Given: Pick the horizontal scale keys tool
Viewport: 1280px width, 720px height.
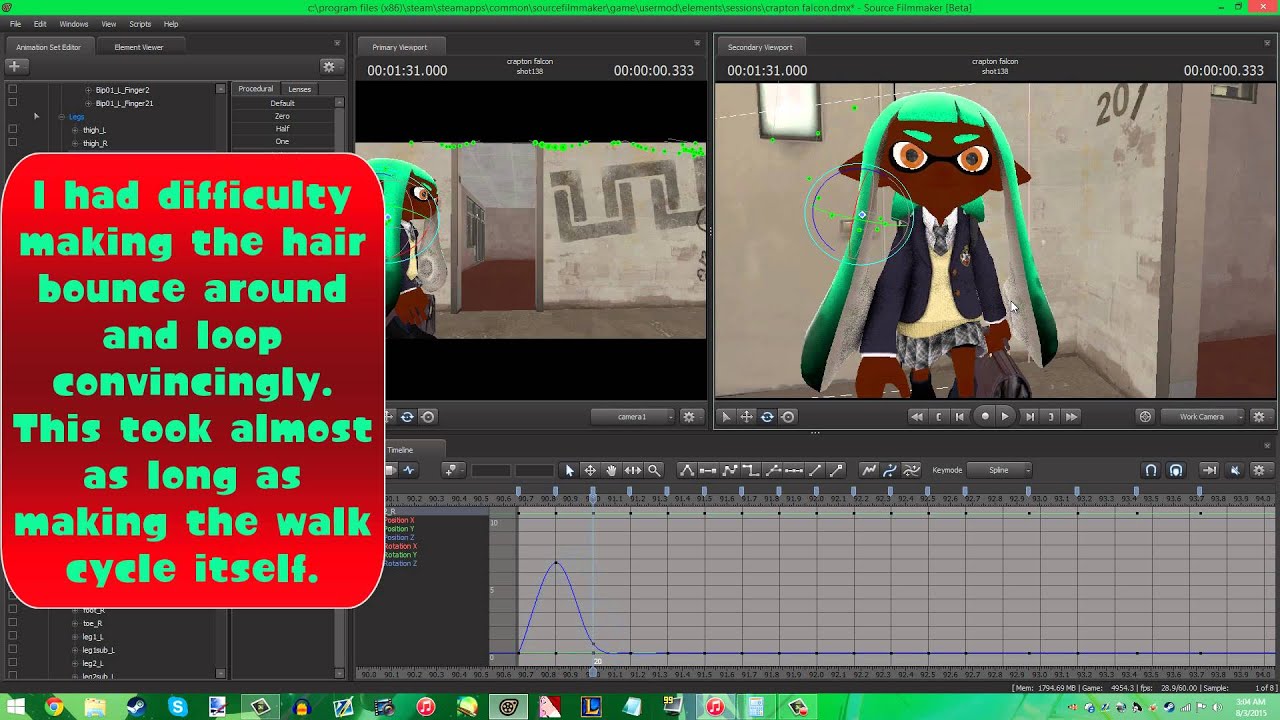Looking at the screenshot, I should coord(633,470).
